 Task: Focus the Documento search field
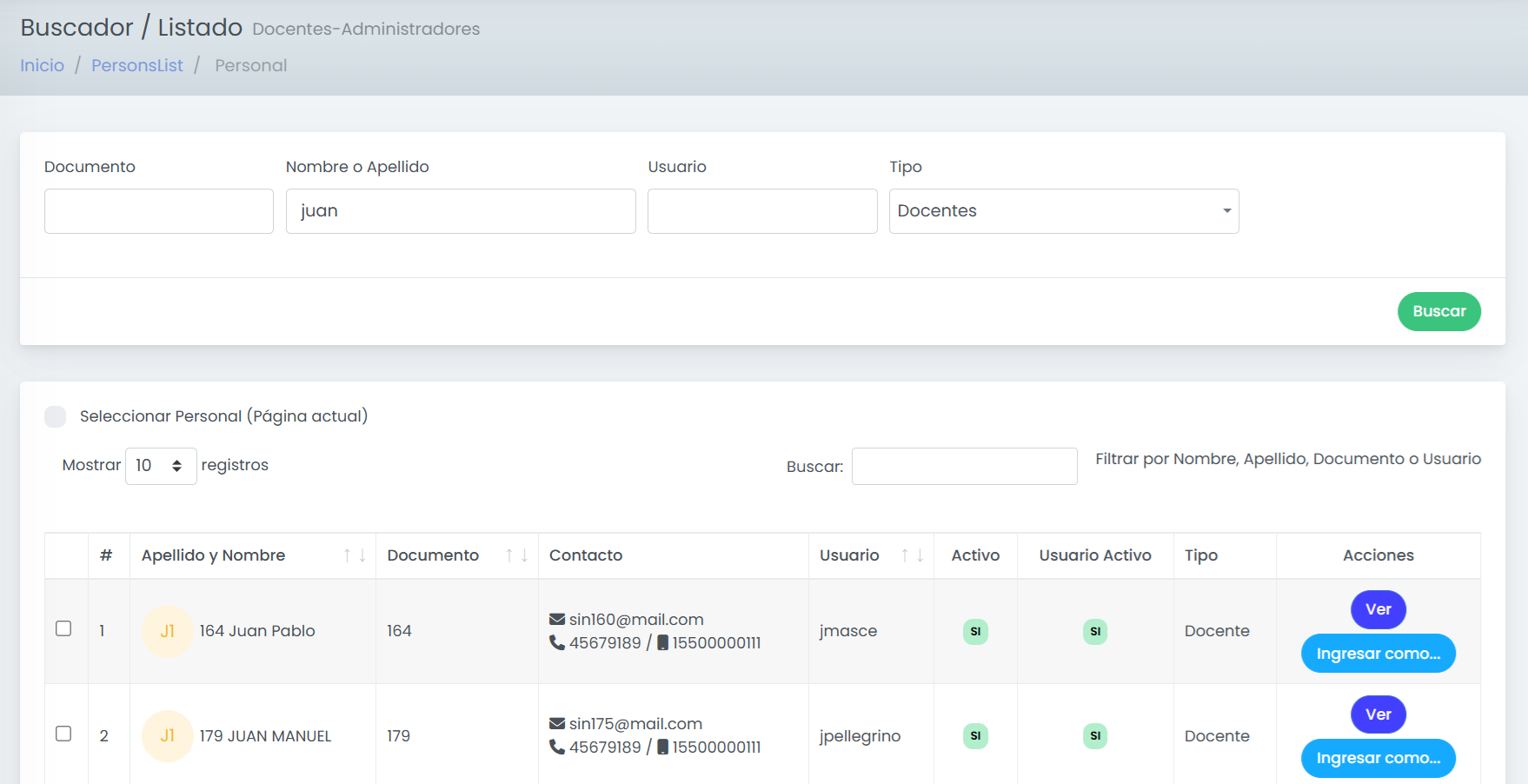click(x=159, y=211)
